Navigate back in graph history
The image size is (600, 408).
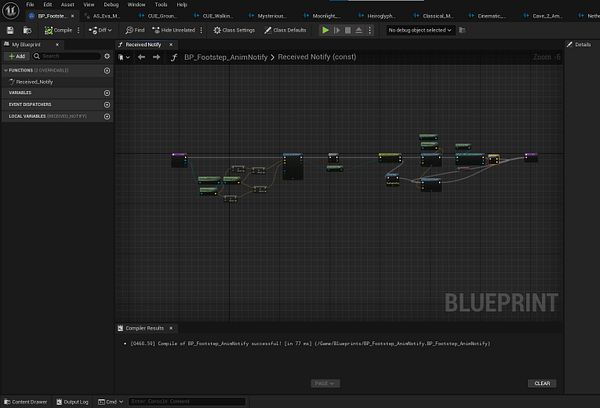tap(141, 57)
